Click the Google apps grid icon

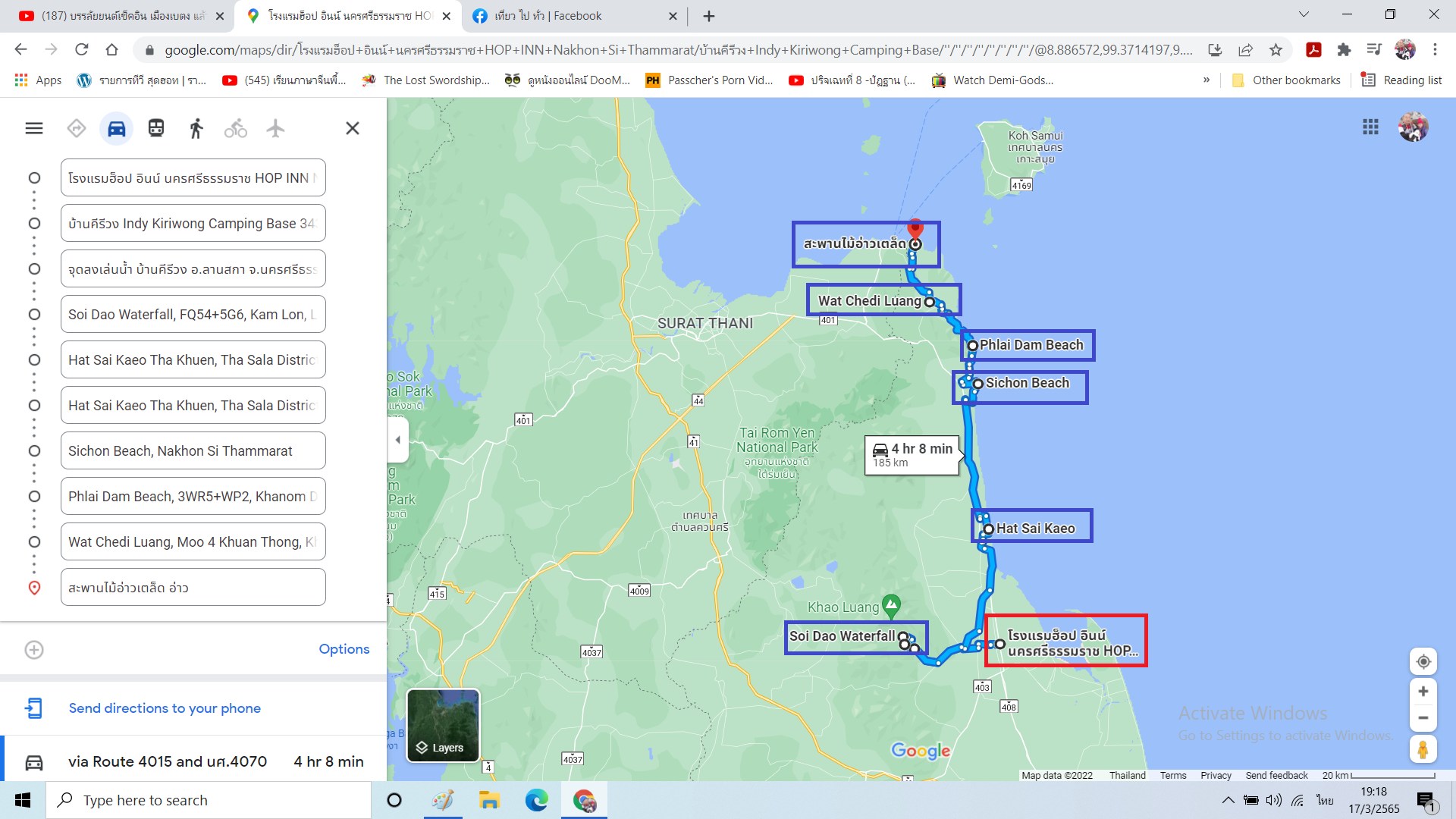(1370, 127)
